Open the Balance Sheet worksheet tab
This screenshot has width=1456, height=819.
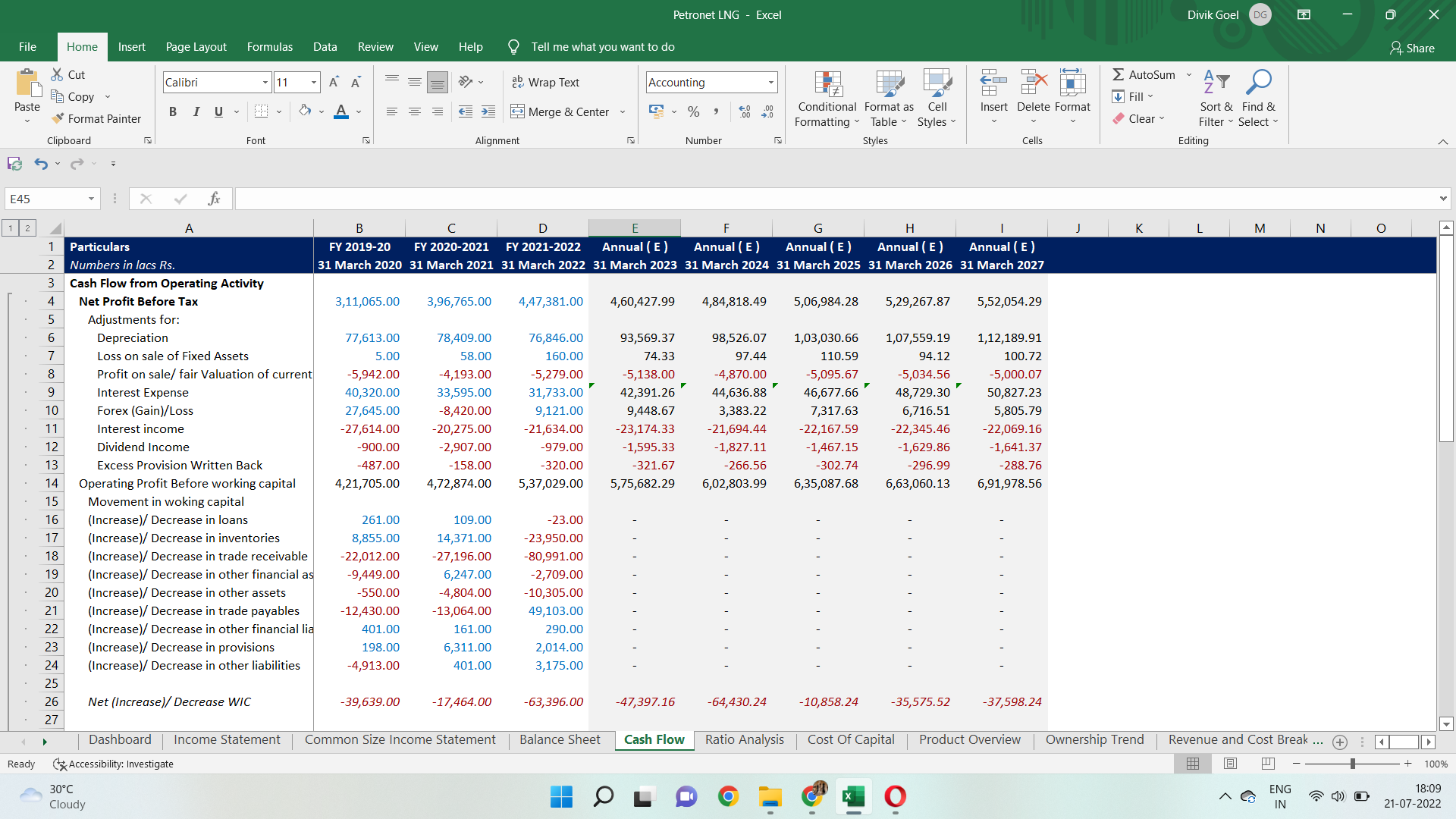[x=560, y=739]
